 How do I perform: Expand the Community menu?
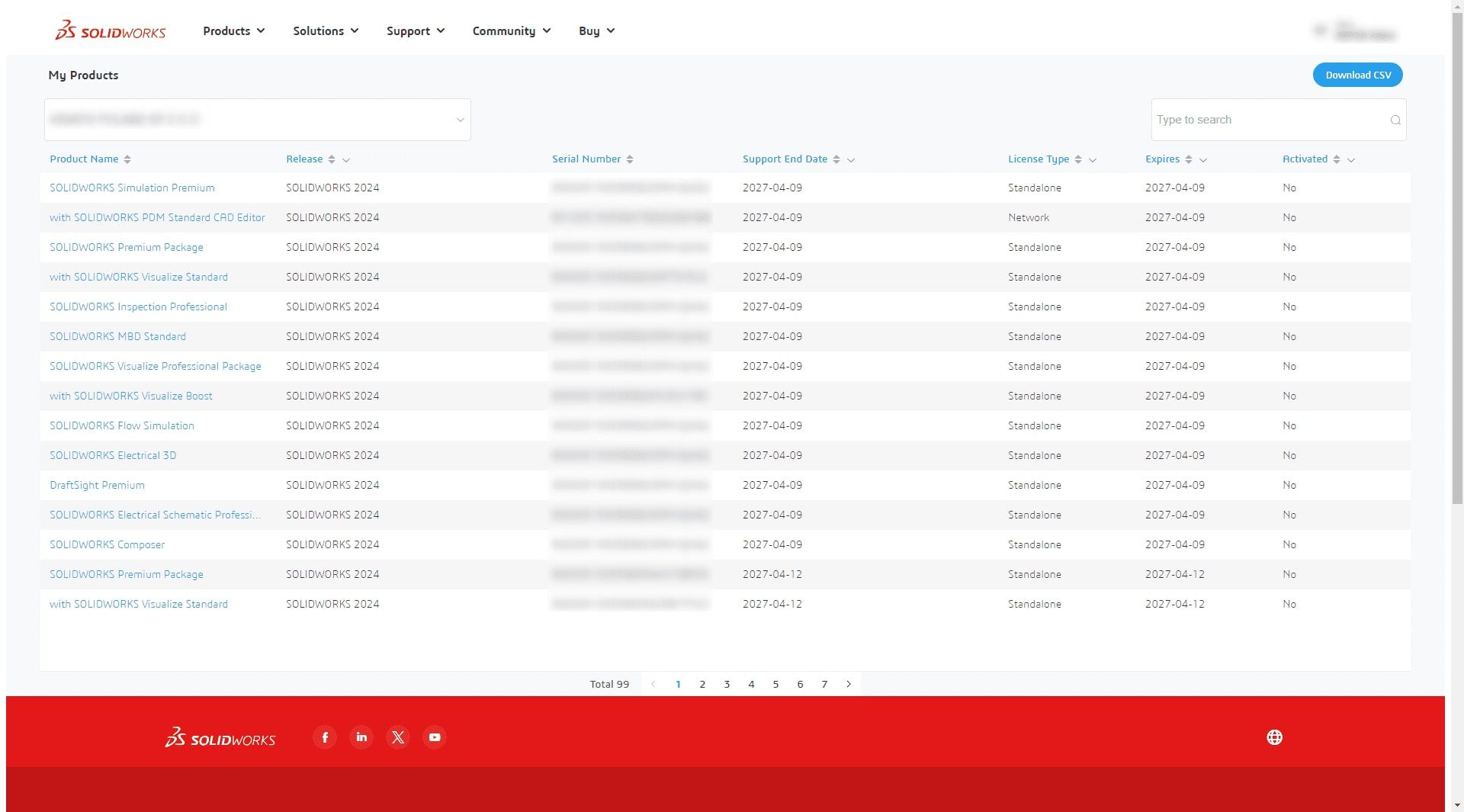point(512,31)
